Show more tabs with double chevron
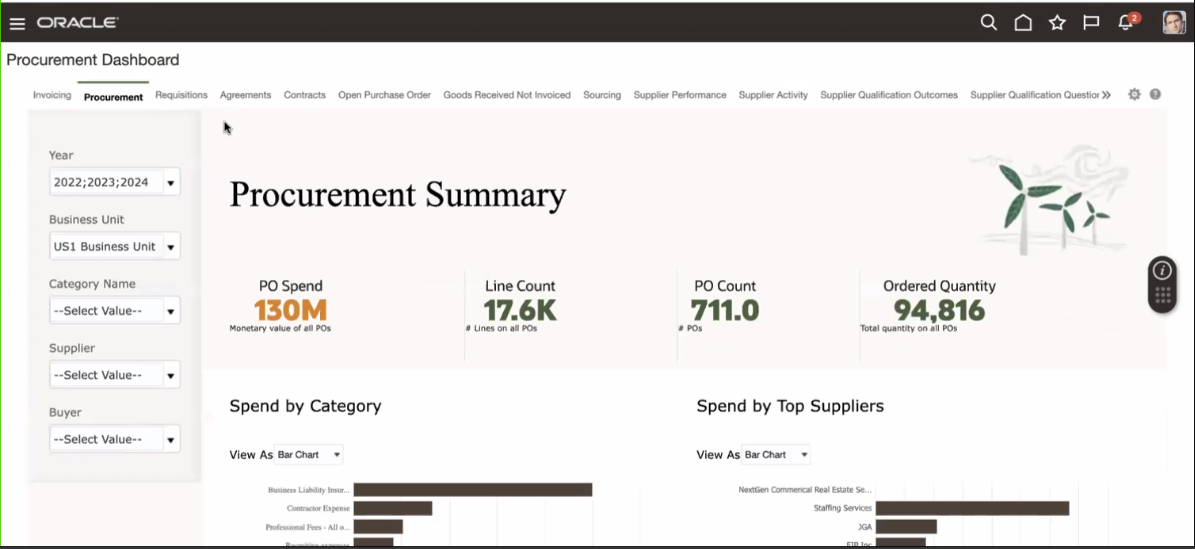1195x549 pixels. tap(1107, 95)
